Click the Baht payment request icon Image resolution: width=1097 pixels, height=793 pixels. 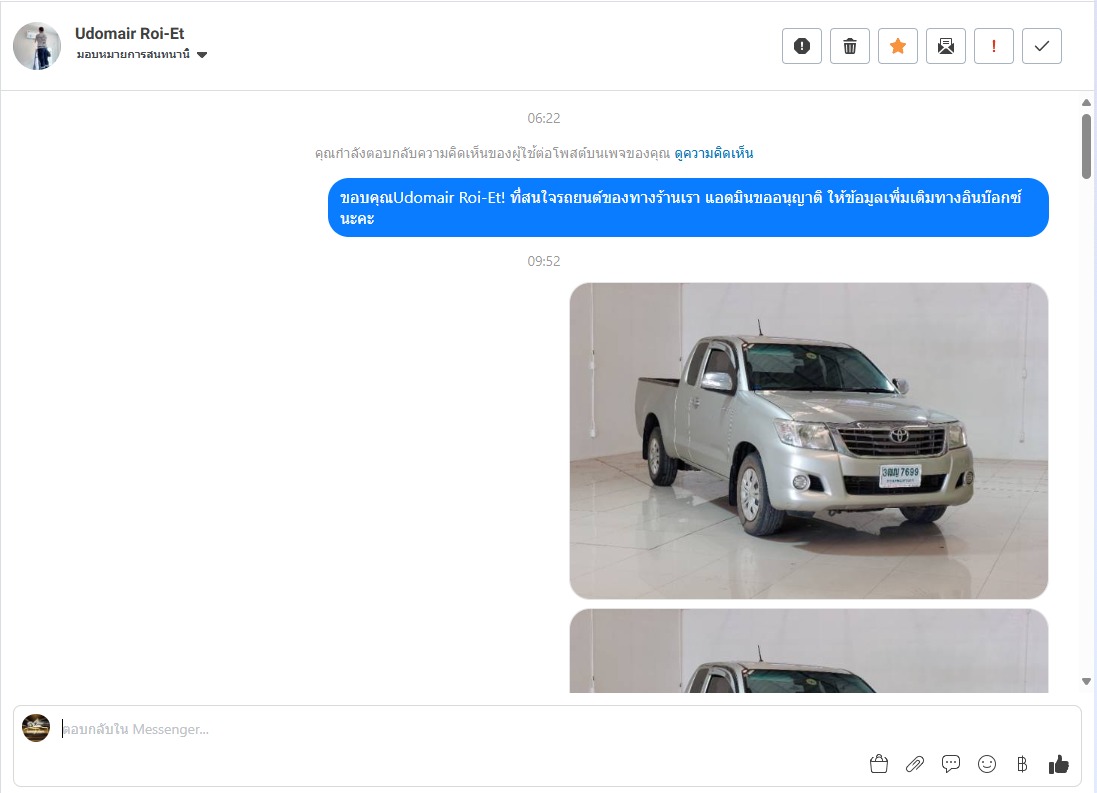[1022, 764]
